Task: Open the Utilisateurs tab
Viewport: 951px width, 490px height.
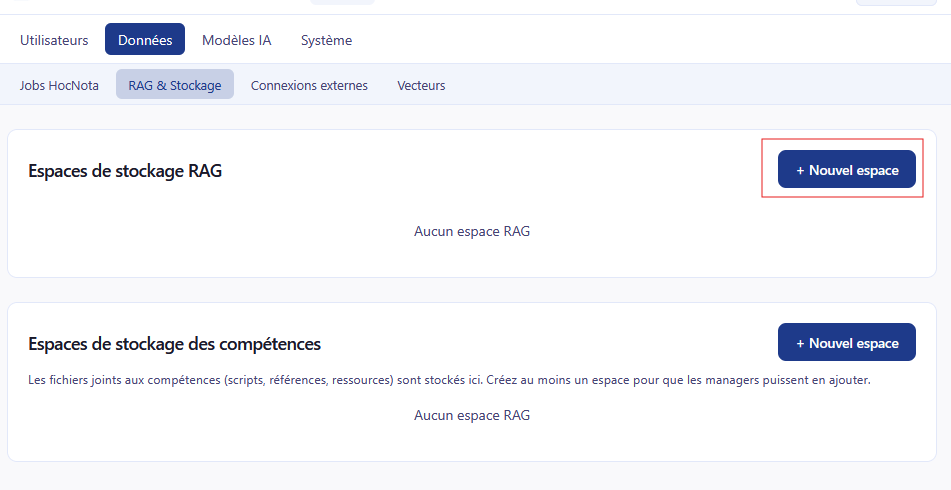Action: click(x=54, y=40)
